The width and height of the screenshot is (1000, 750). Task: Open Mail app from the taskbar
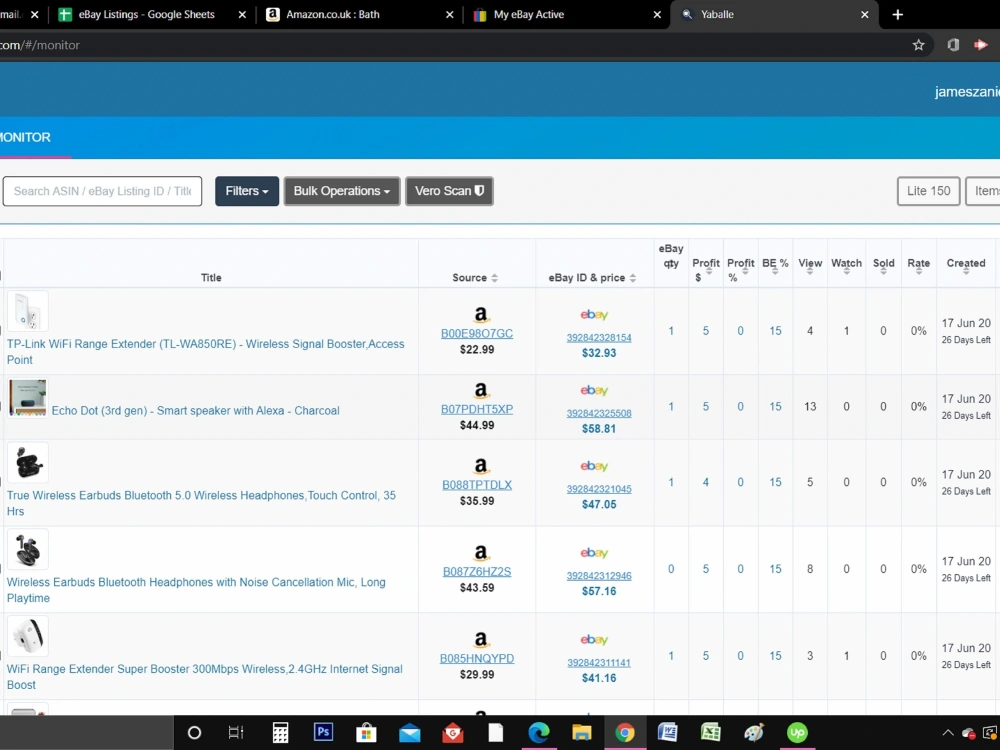coord(409,733)
